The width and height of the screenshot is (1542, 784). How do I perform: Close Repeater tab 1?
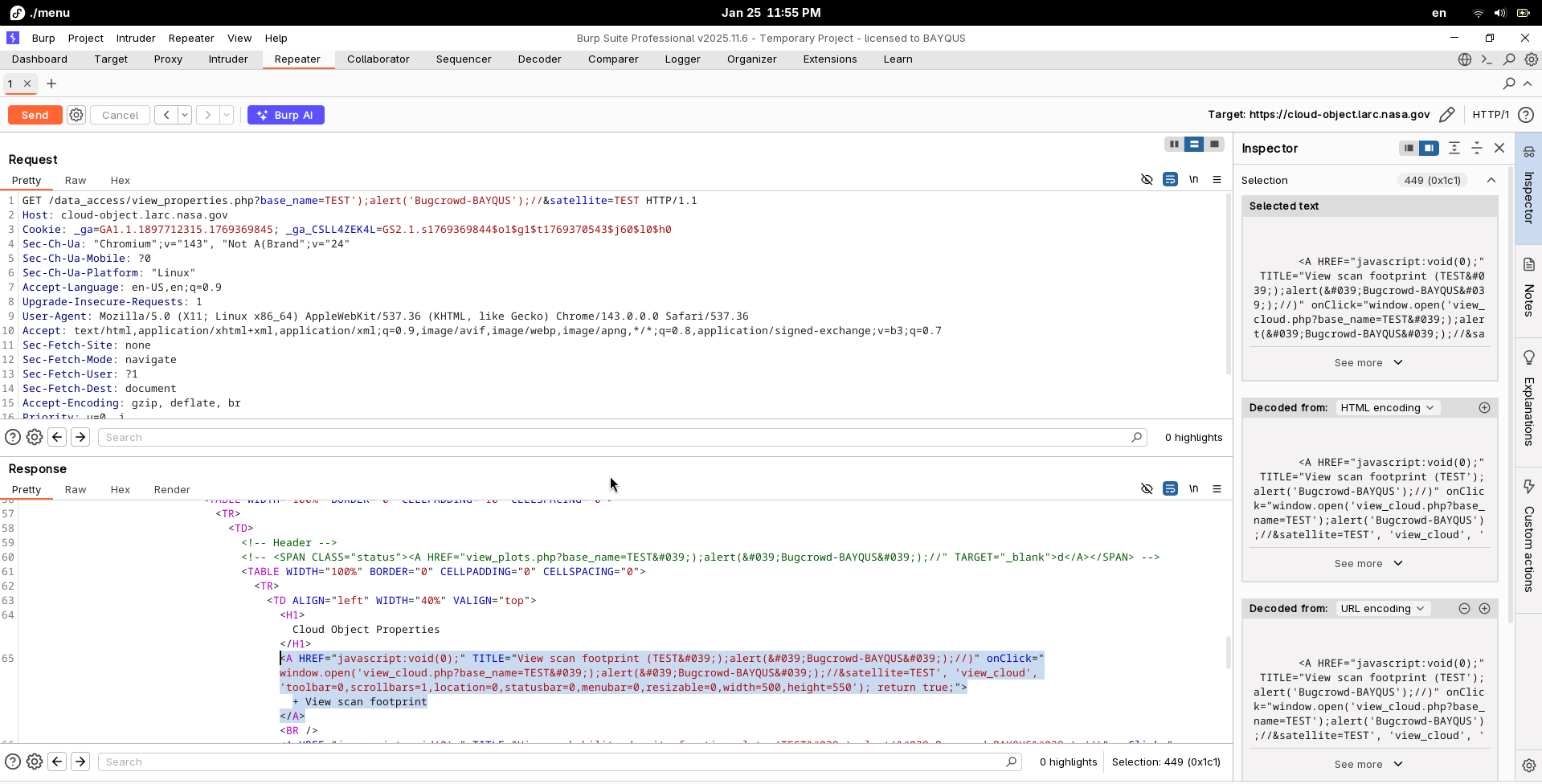27,84
